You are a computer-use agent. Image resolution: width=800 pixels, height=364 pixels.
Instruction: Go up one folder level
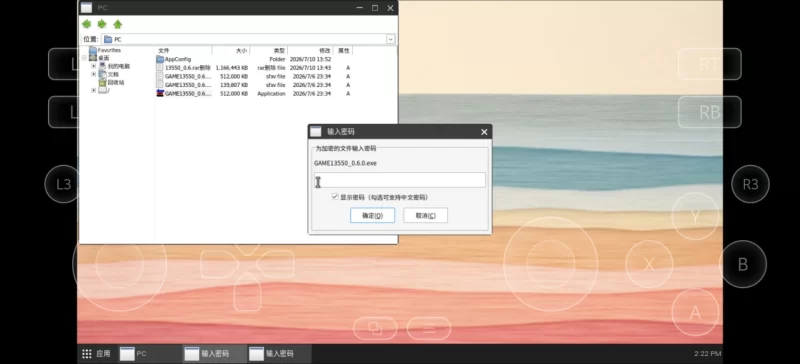(117, 24)
